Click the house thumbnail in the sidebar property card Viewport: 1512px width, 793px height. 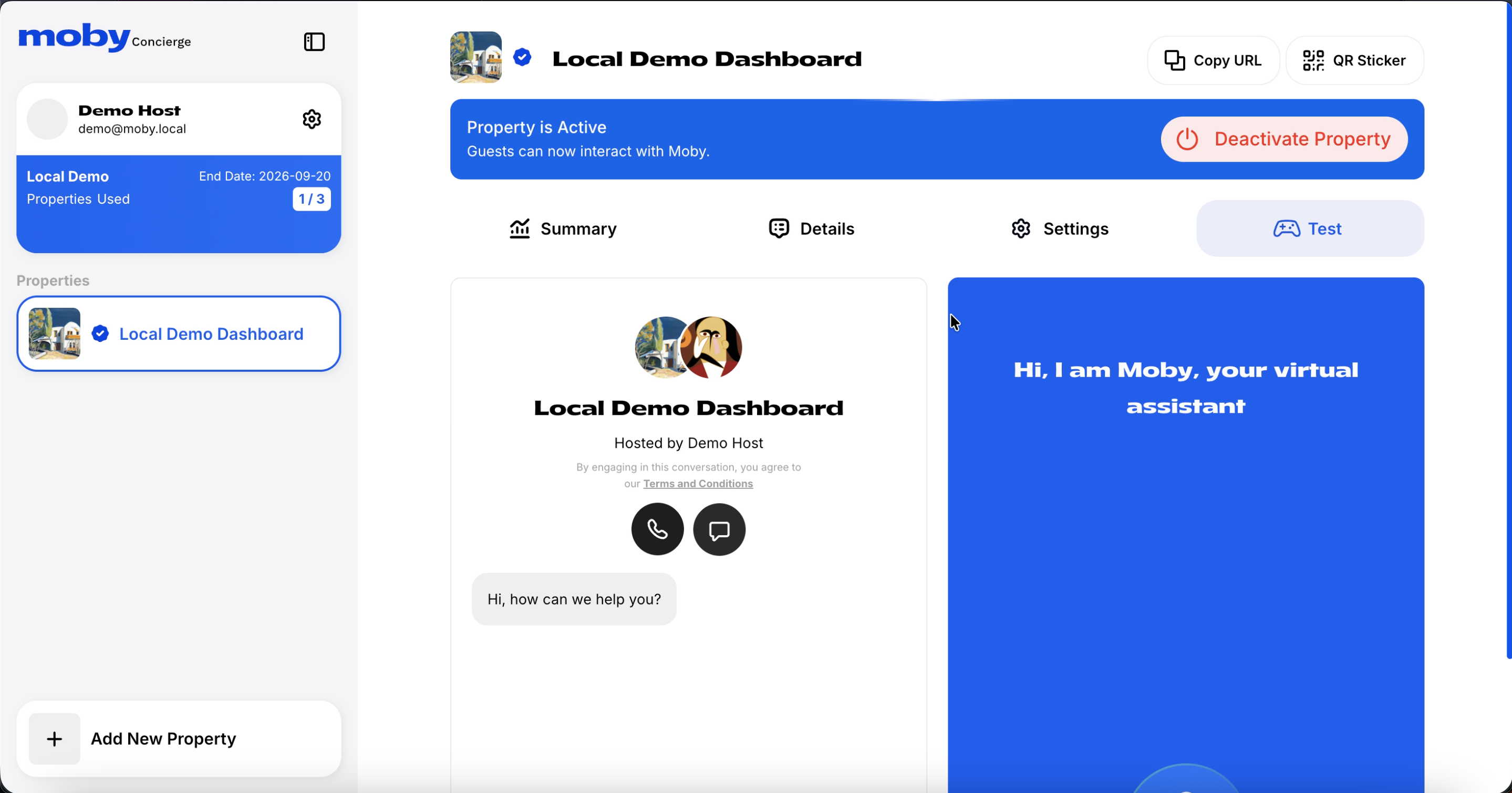tap(55, 333)
